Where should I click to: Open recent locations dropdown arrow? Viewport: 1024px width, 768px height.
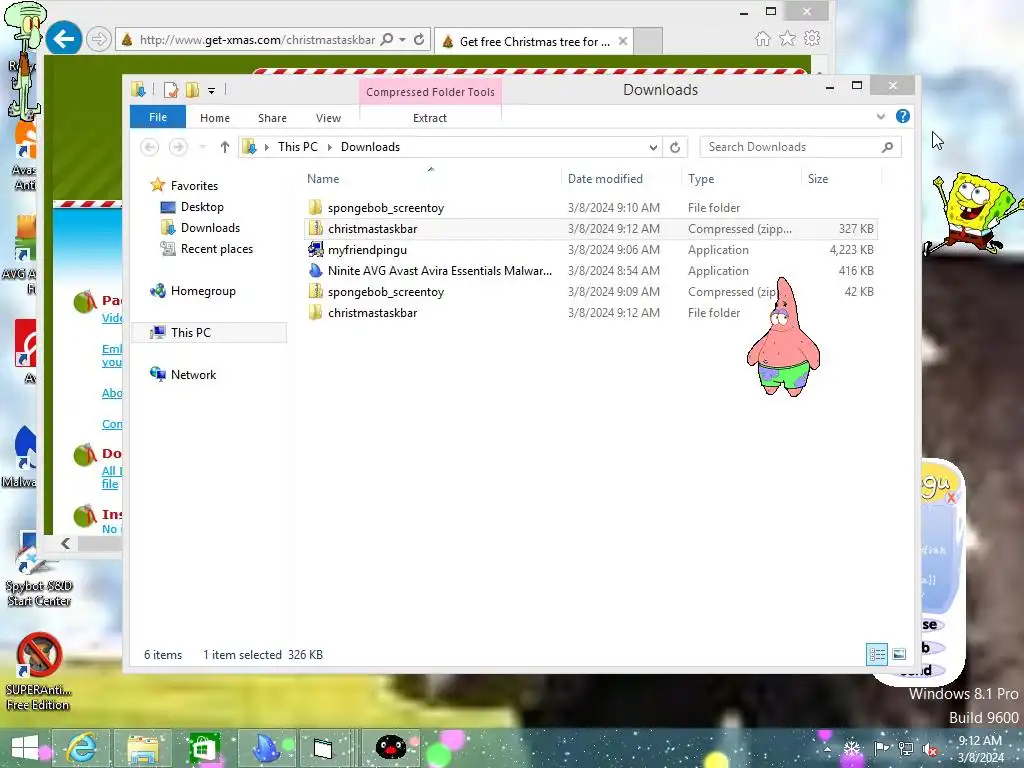202,148
